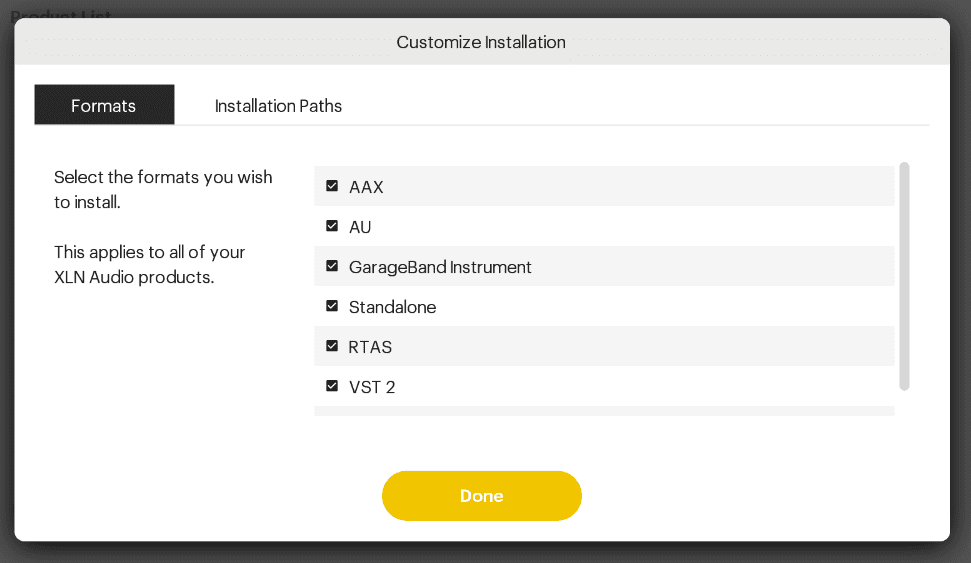Uncheck the AAX format checkbox

pos(332,186)
